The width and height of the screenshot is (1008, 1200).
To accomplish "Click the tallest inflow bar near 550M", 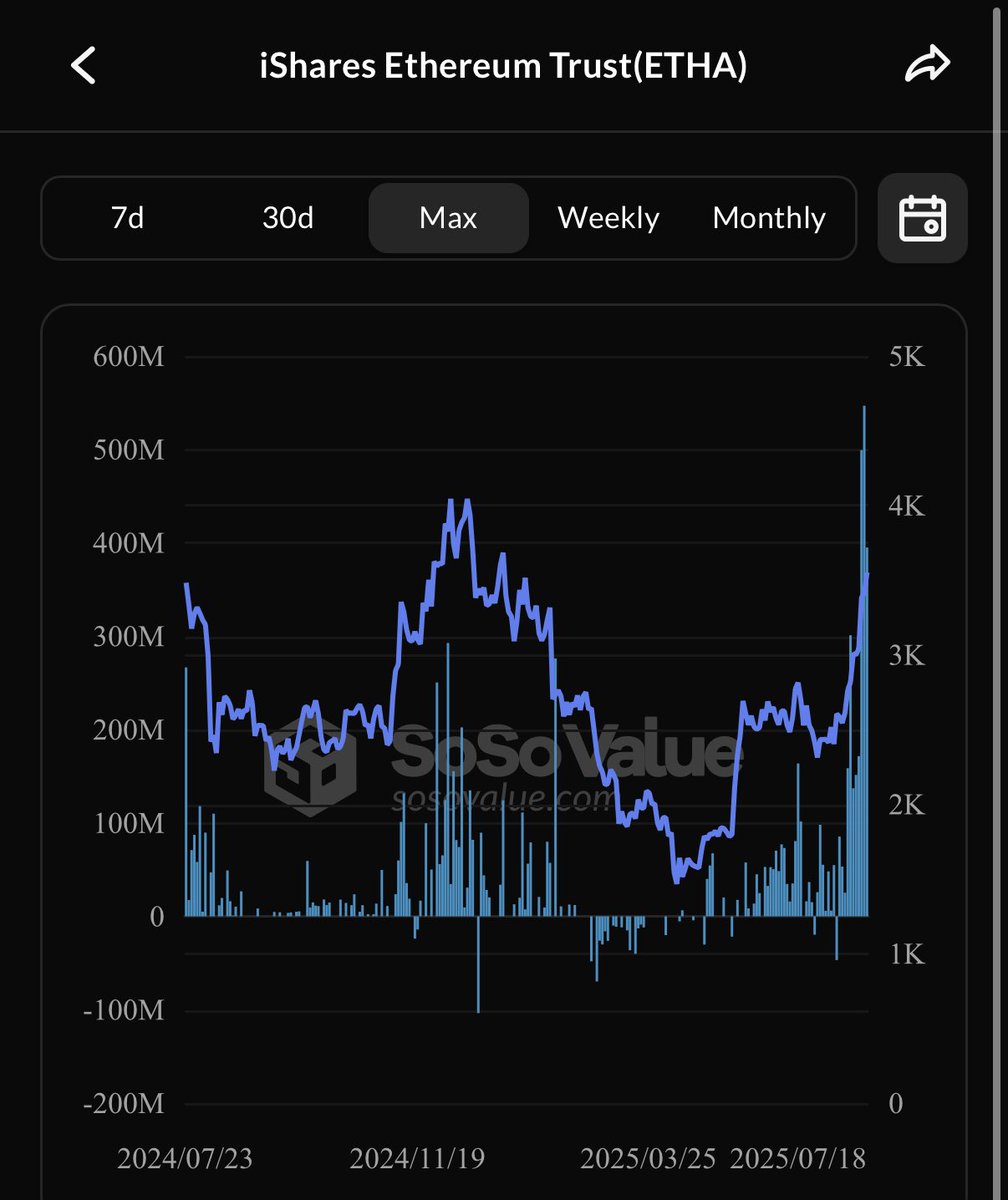I will click(x=864, y=660).
